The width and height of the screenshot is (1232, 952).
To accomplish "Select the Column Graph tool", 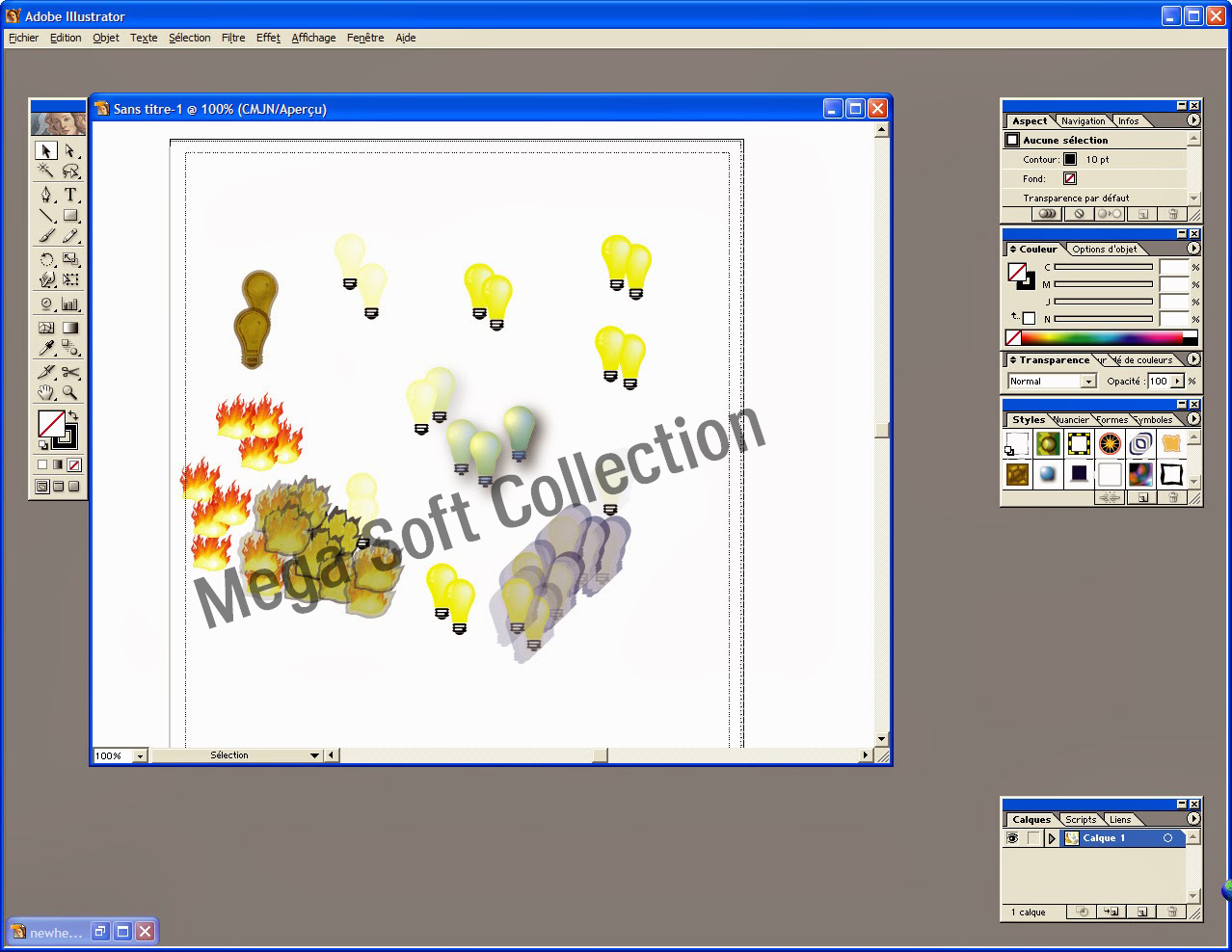I will (x=70, y=304).
